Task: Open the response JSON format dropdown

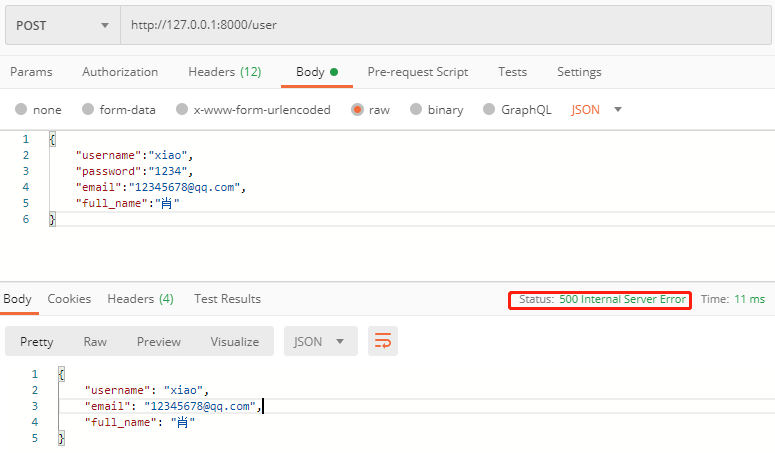Action: [320, 342]
